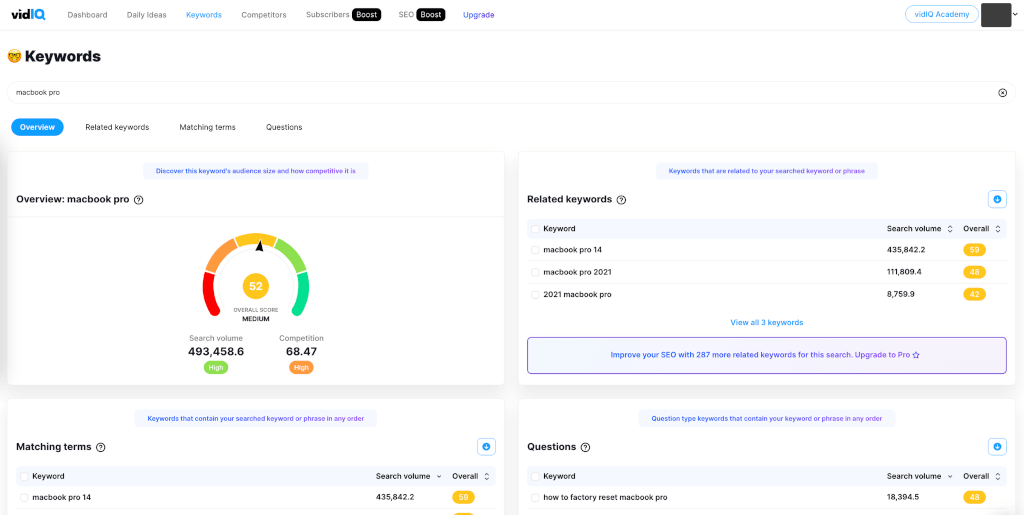Viewport: 1024px width, 515px height.
Task: Switch to the Matching terms tab
Action: [x=207, y=127]
